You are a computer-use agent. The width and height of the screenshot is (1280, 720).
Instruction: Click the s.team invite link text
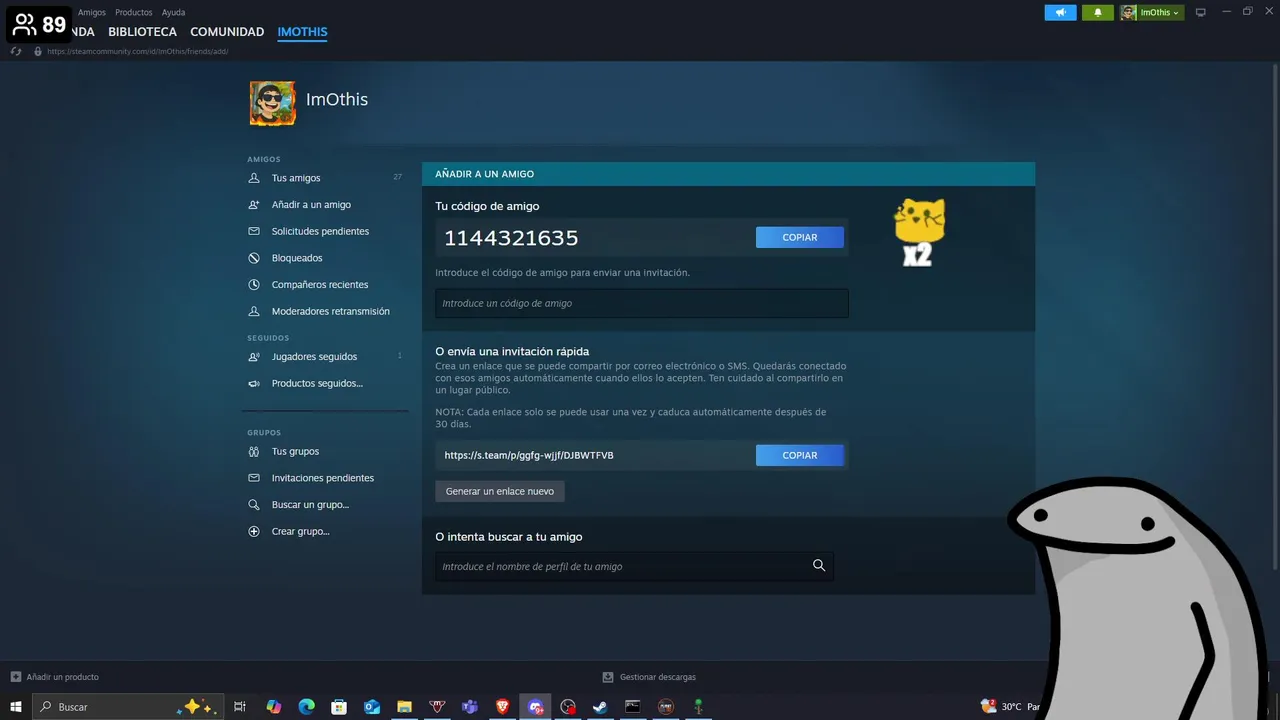[x=529, y=455]
